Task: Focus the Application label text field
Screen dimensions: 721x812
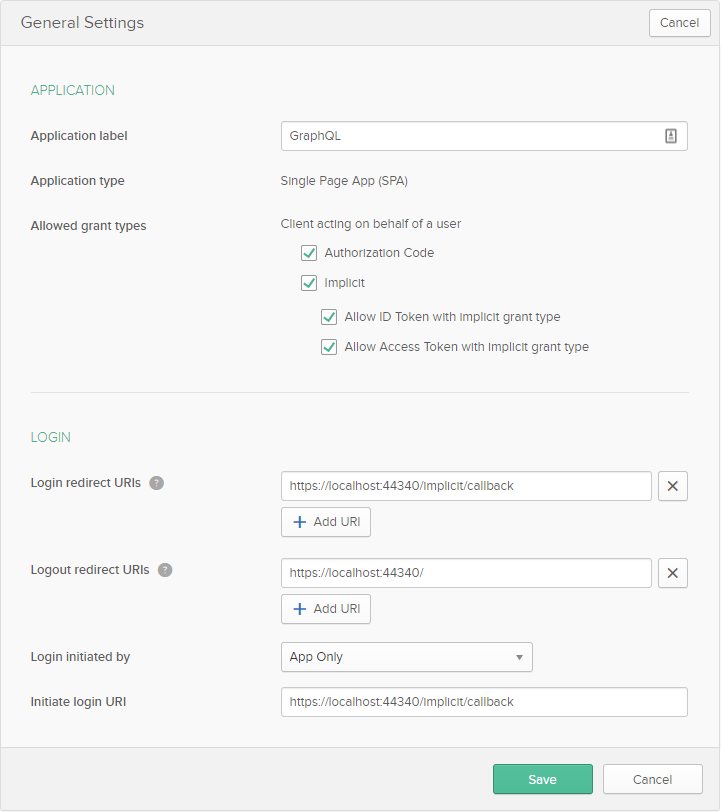Action: pos(468,136)
